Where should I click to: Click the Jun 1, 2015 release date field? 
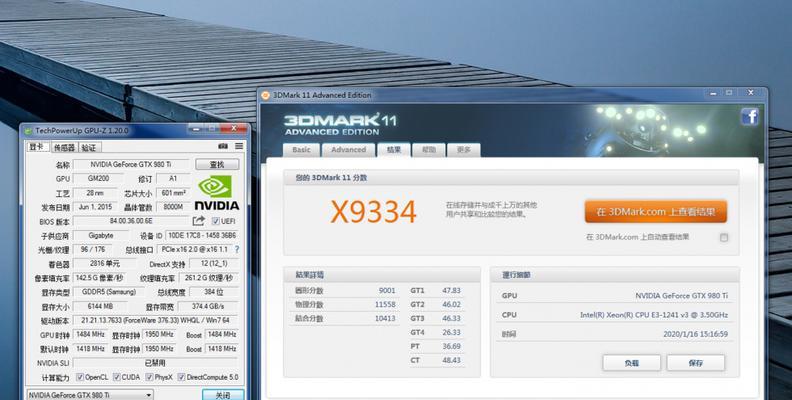pyautogui.click(x=94, y=207)
